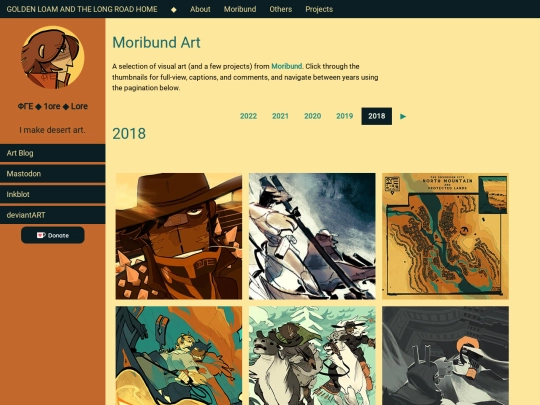
Task: Click the Donate button with the heart cup icon
Action: coord(53,235)
